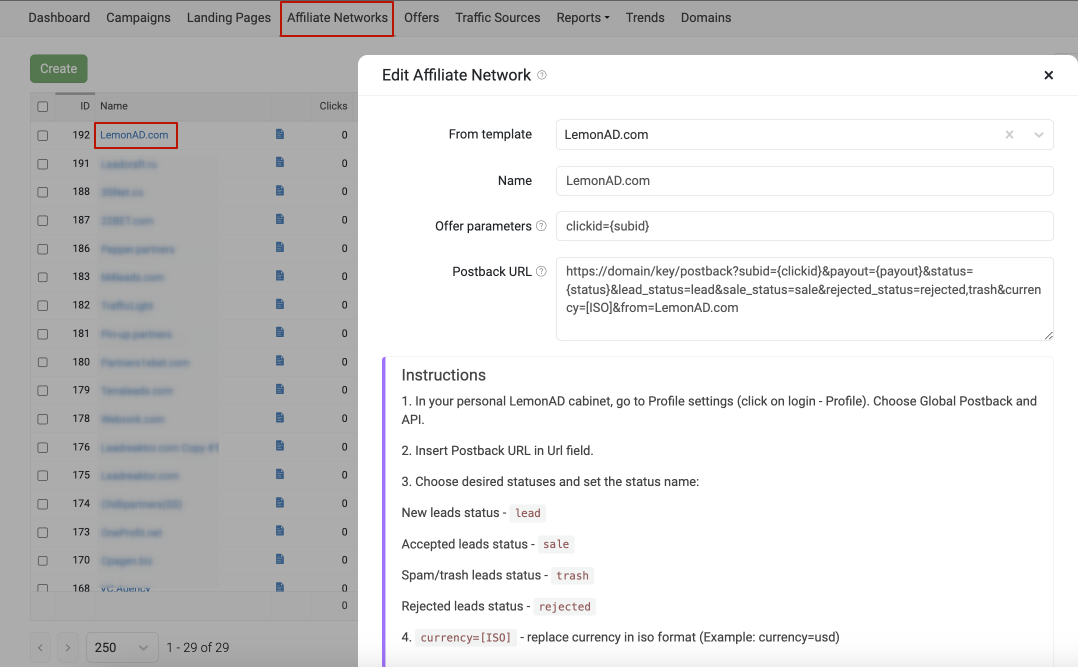Open the LemonAD.com network link
The image size is (1078, 667).
pos(134,135)
